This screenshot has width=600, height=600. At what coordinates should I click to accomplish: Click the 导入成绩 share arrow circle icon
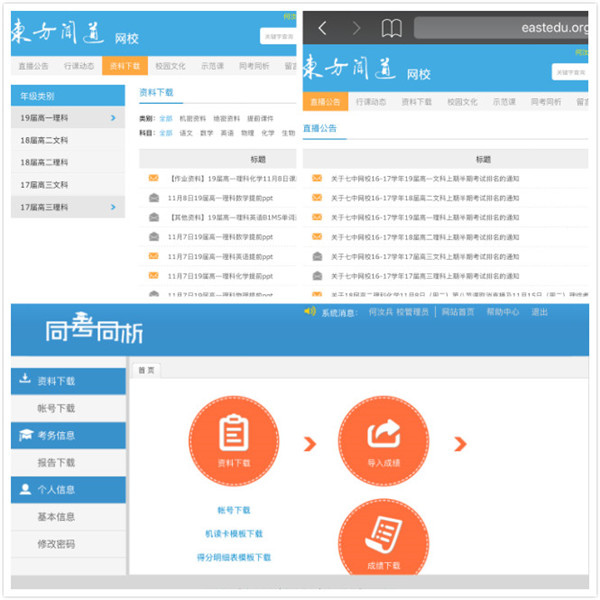point(383,436)
